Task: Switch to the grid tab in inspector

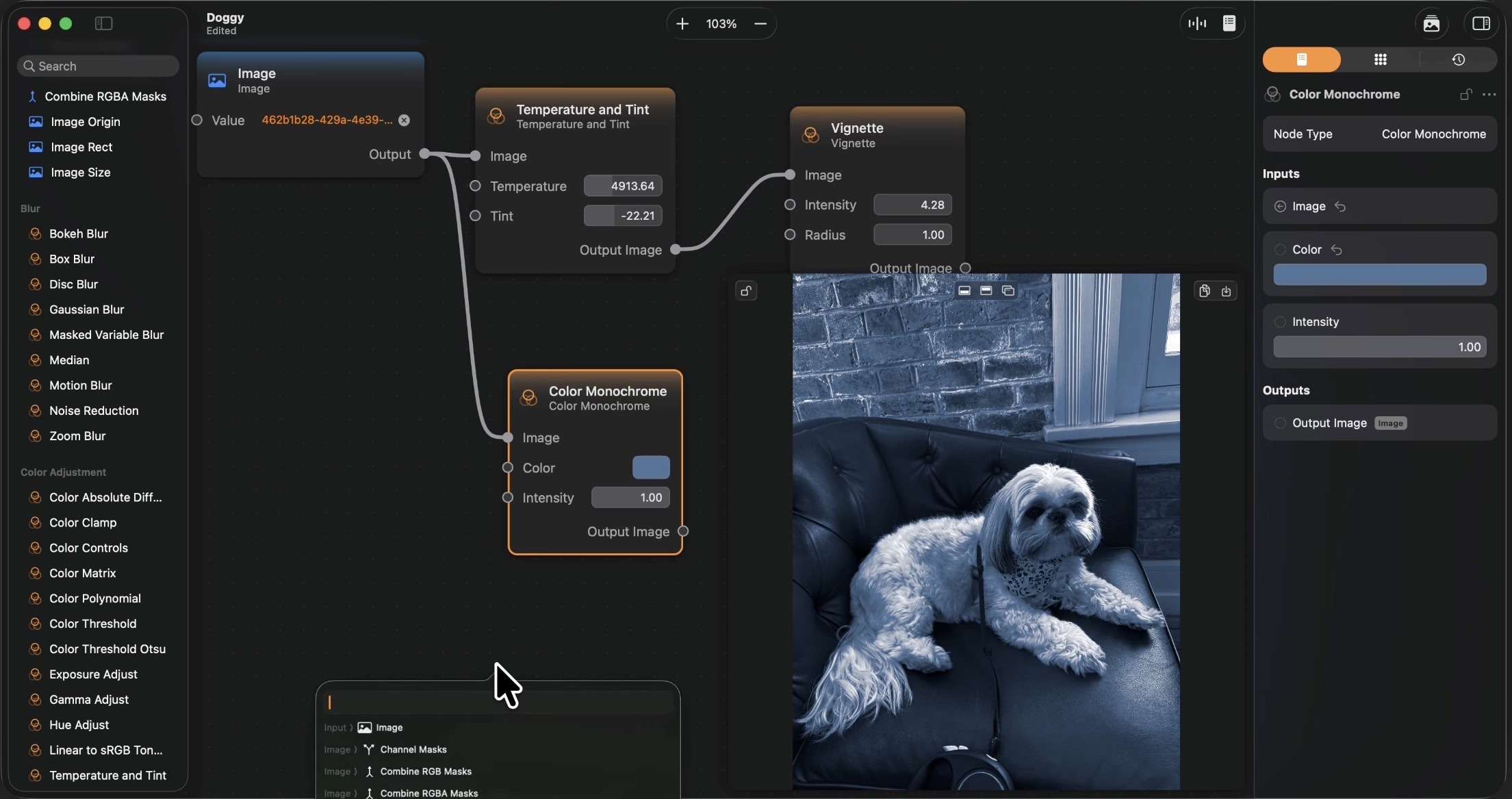Action: [x=1380, y=60]
